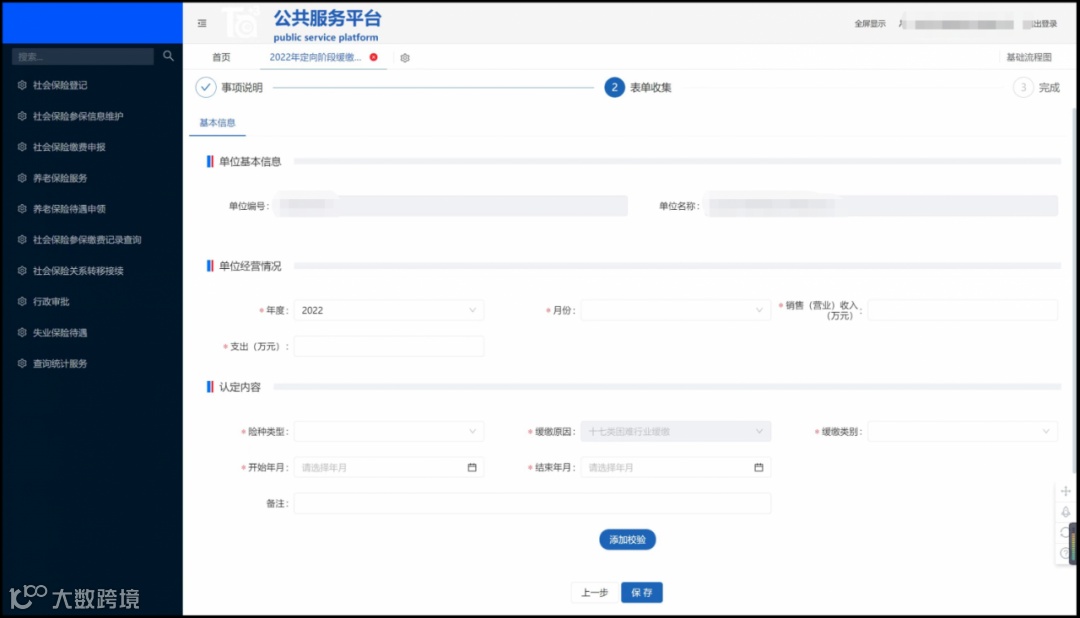Click the step 2 circle for 表单收集

coord(614,87)
